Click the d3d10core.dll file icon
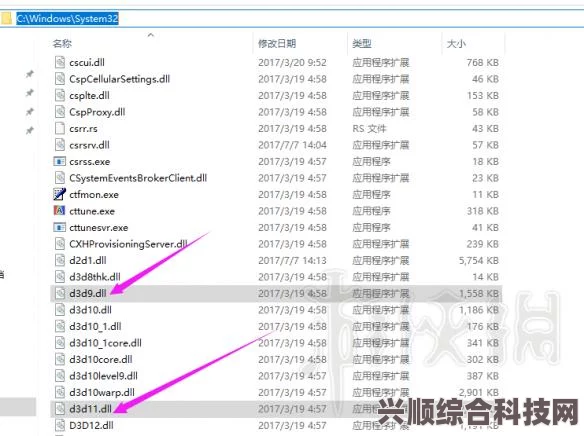Viewport: 584px width, 436px height. click(x=60, y=359)
